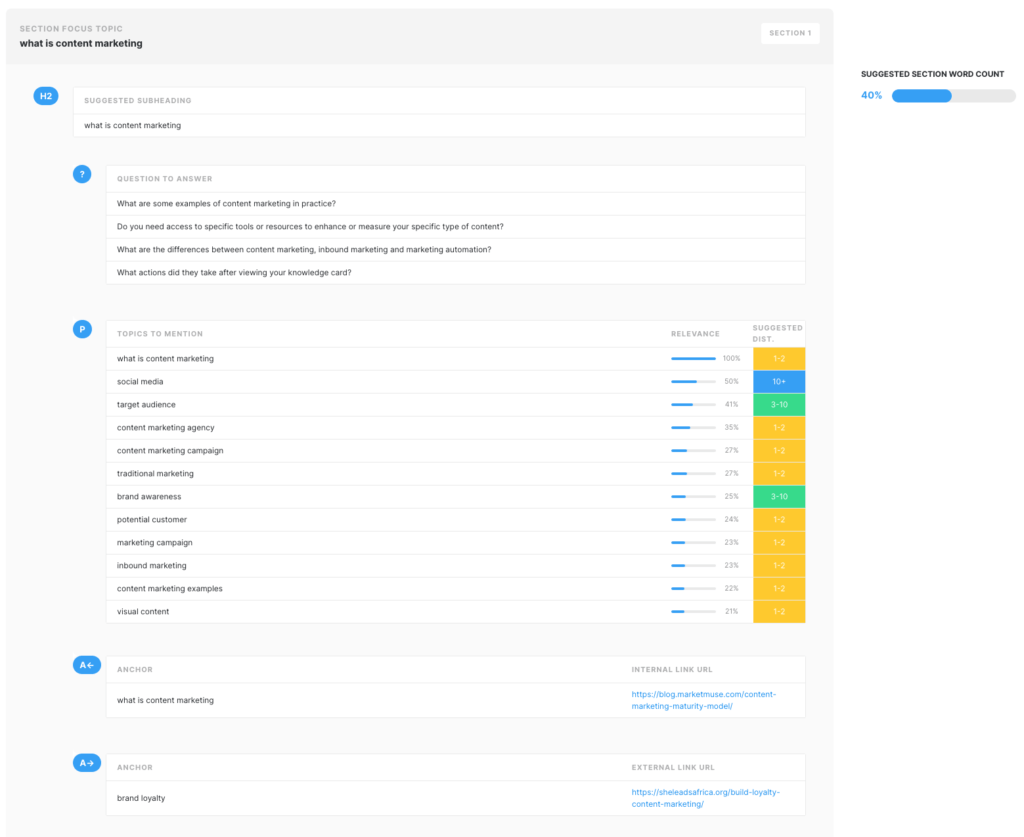Click the P topics-to-mention icon
The image size is (1024, 837).
82,328
